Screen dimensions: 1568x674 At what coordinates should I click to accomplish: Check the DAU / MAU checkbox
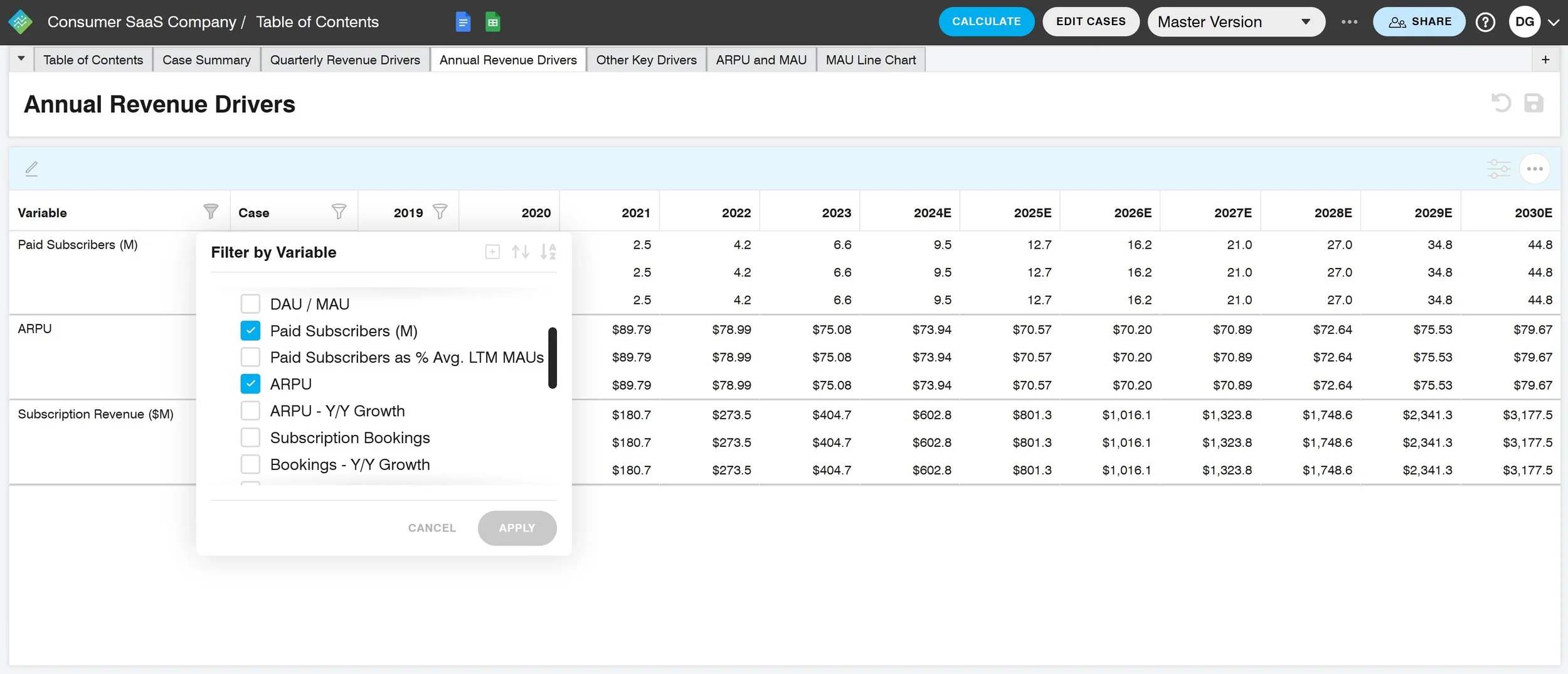coord(250,304)
